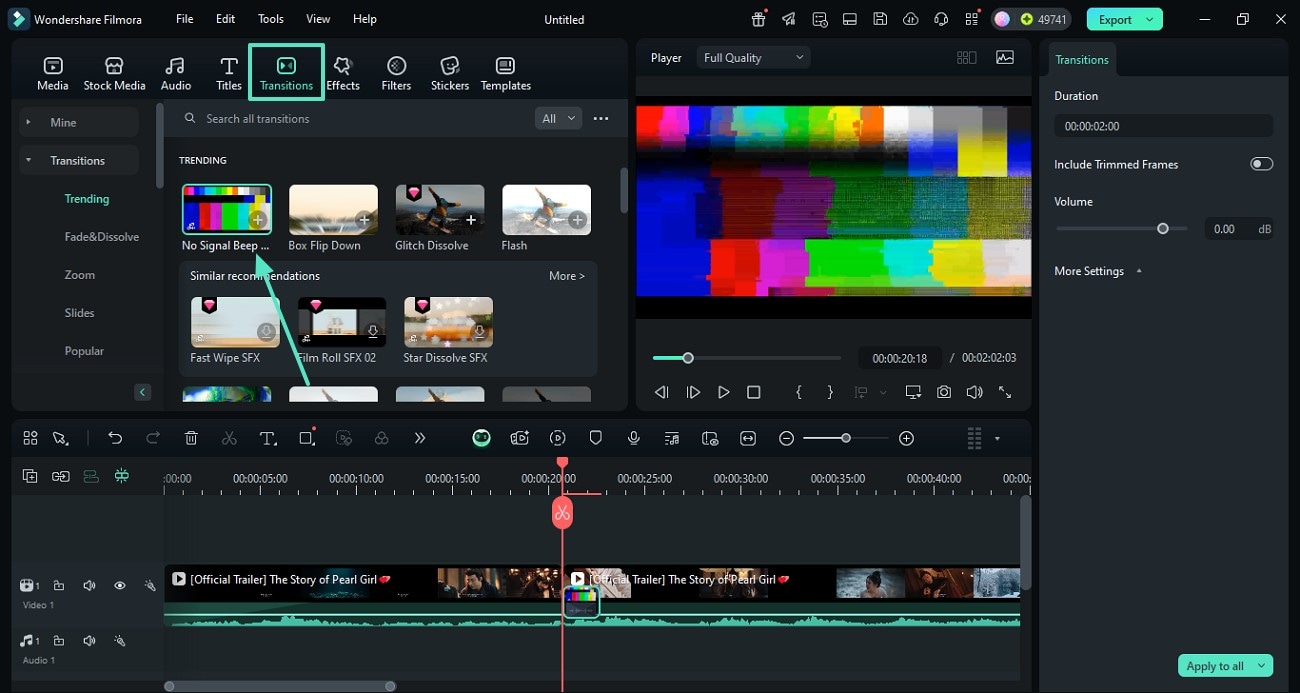
Task: Toggle Include Trimmed Frames switch
Action: (x=1262, y=164)
